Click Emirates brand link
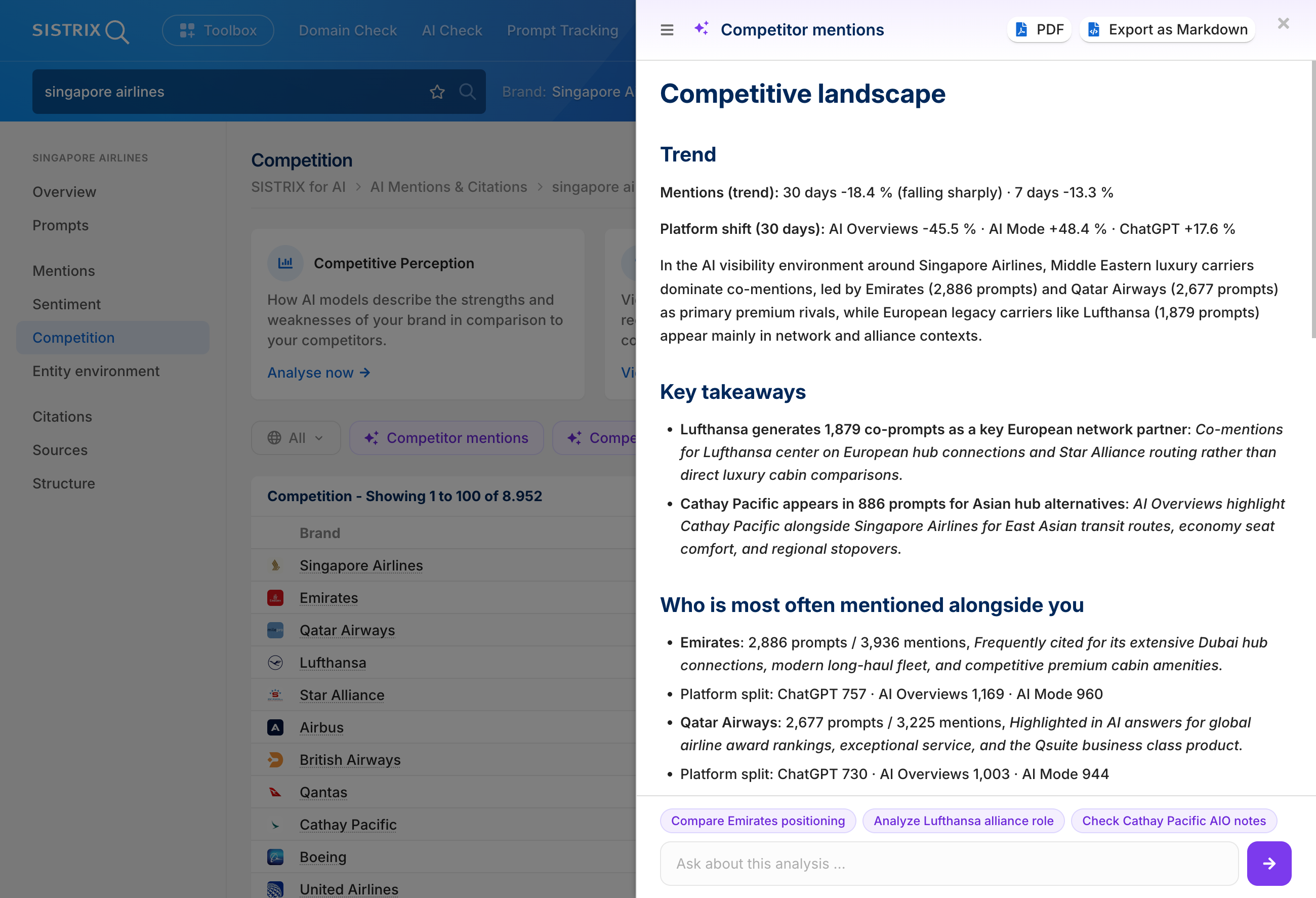Viewport: 1316px width, 898px height. click(x=328, y=597)
